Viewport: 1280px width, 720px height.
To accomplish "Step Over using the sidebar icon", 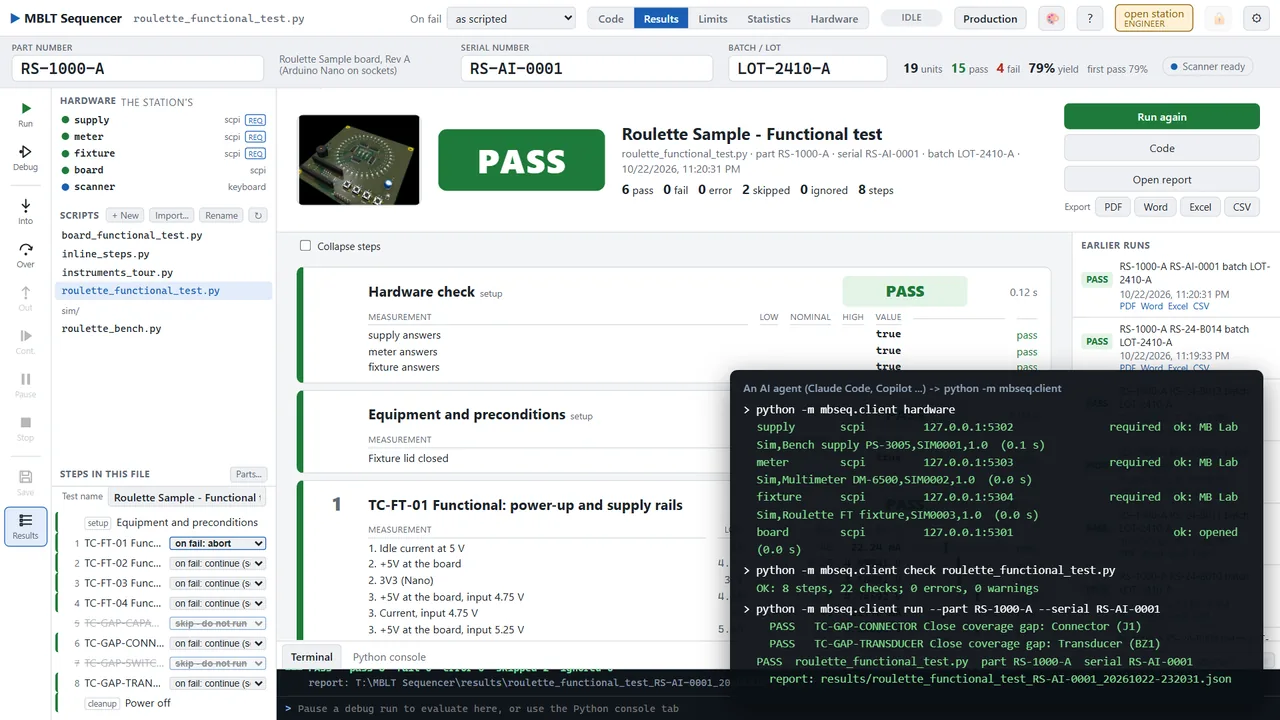I will coord(25,255).
